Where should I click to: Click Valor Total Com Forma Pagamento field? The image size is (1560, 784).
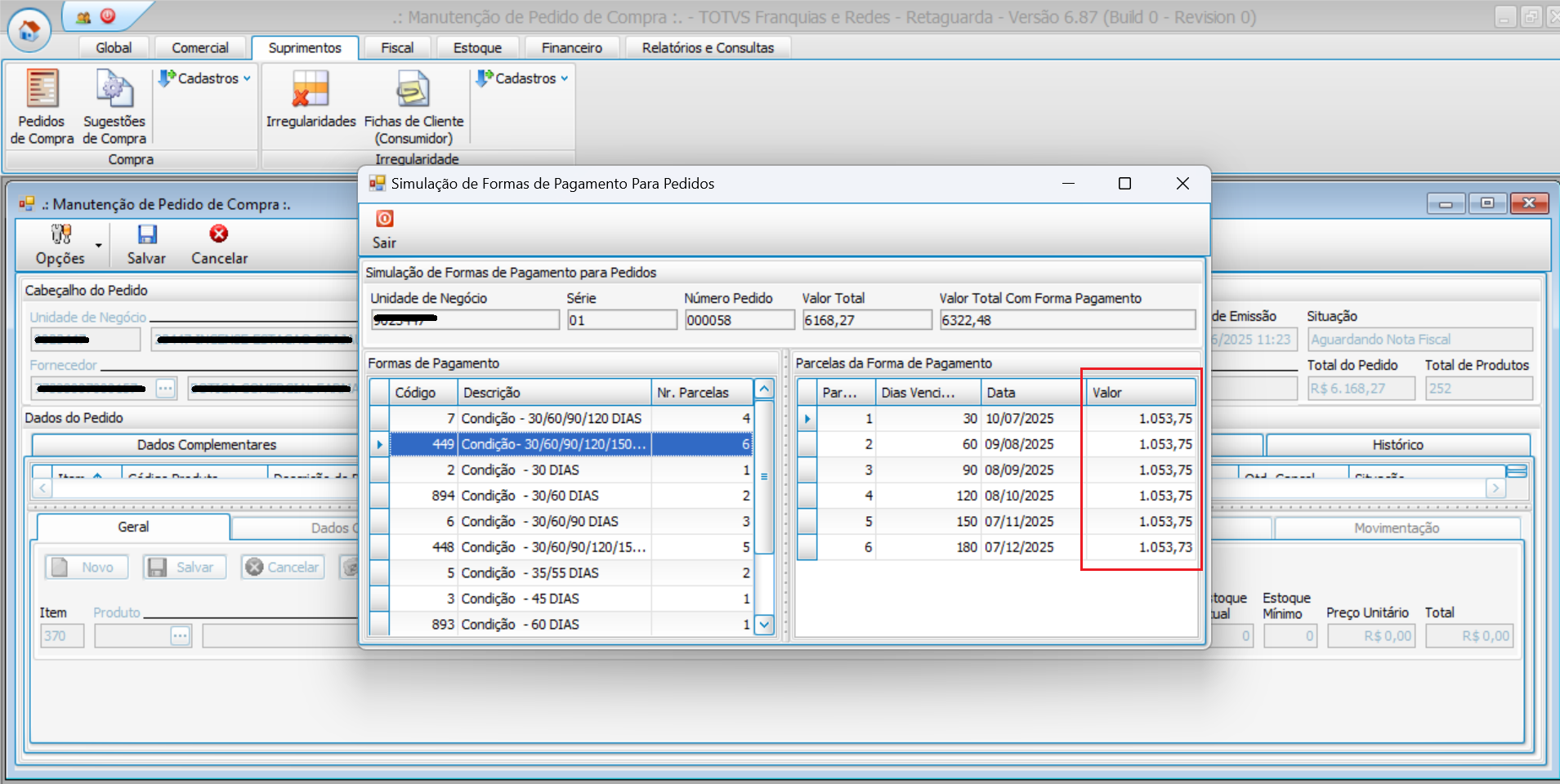coord(1067,320)
